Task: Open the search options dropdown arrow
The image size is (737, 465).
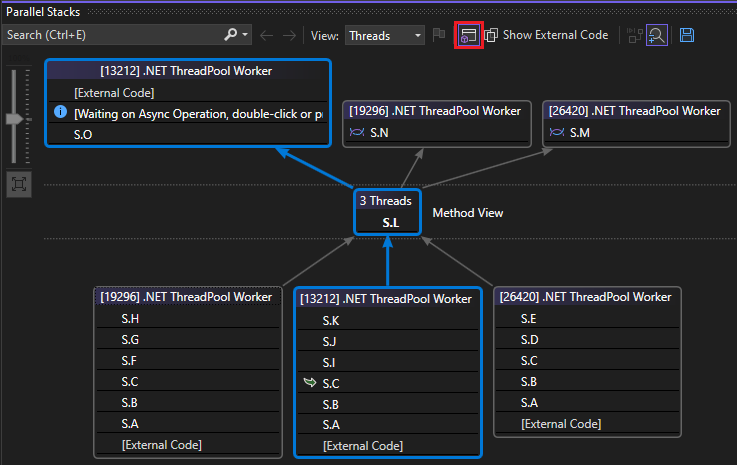Action: pyautogui.click(x=245, y=35)
